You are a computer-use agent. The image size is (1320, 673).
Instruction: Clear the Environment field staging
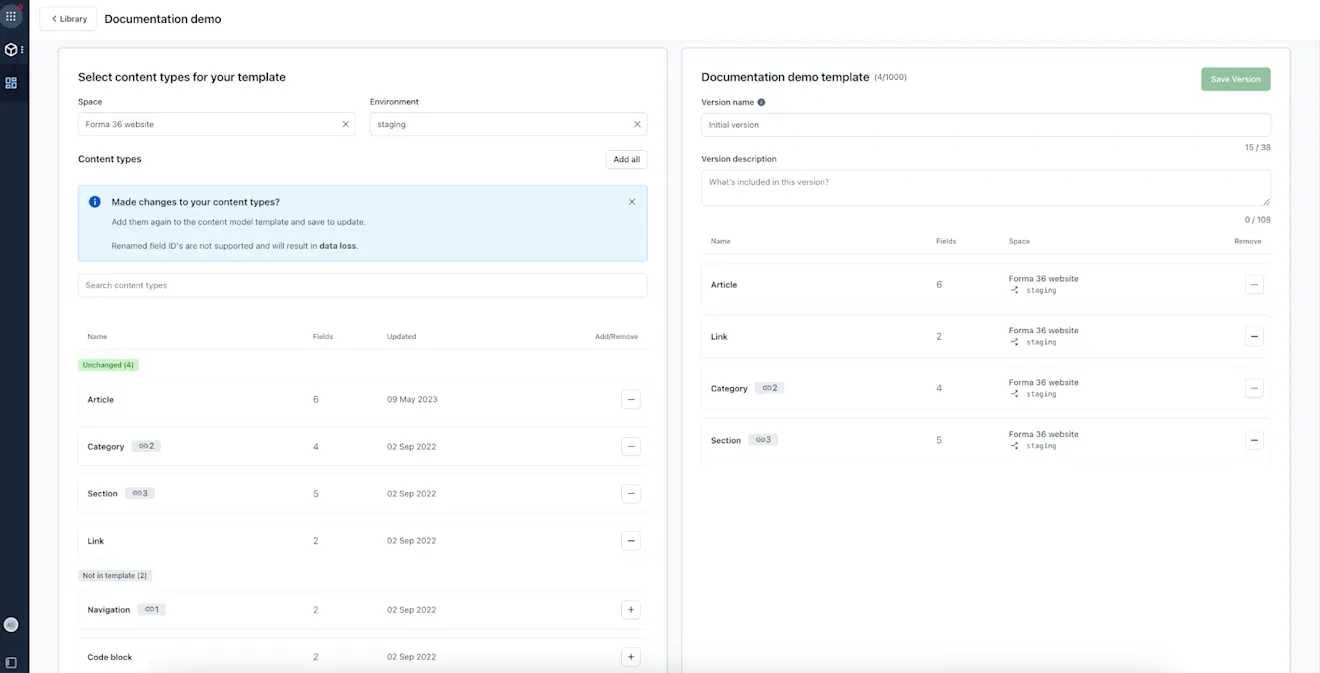click(637, 124)
